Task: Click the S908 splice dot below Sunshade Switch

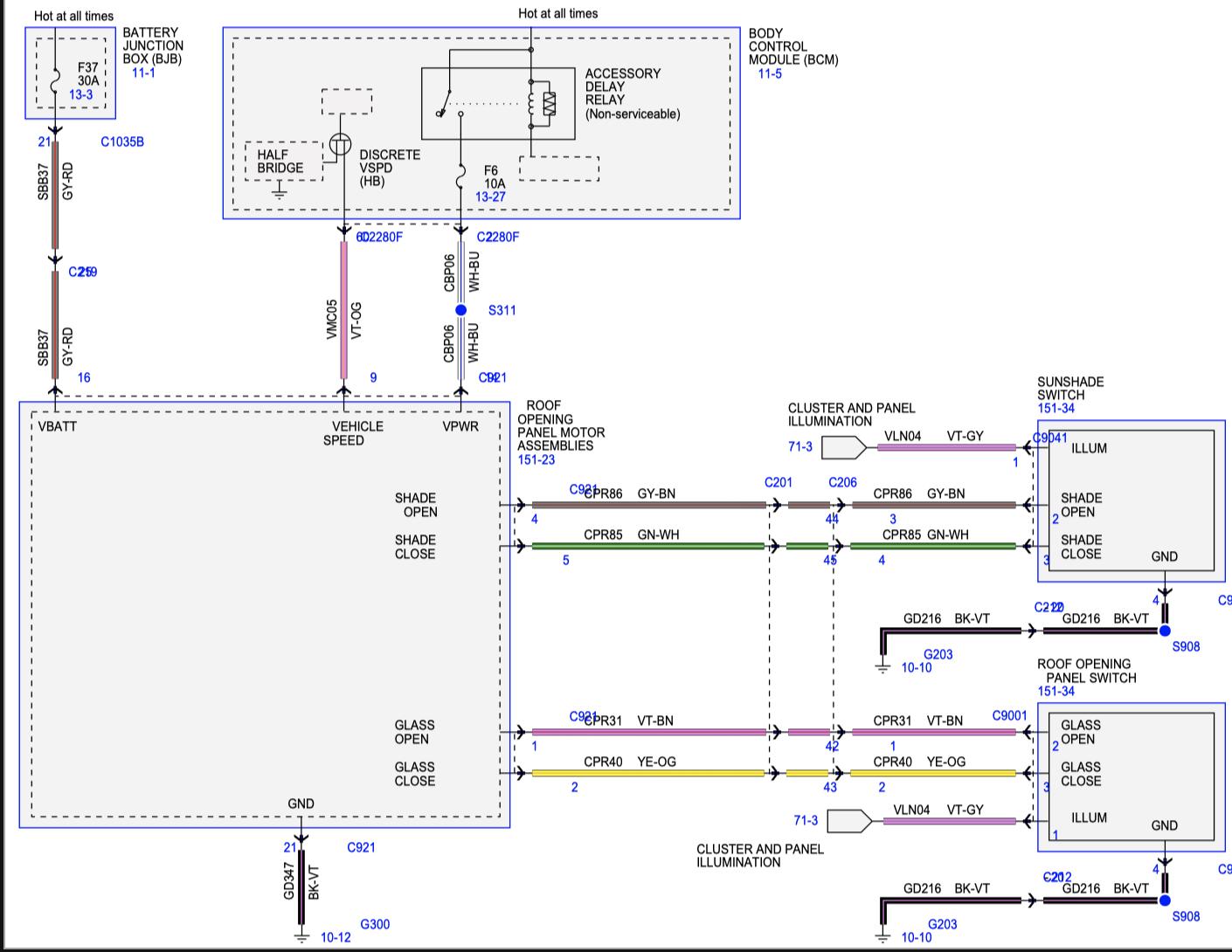Action: (1164, 631)
